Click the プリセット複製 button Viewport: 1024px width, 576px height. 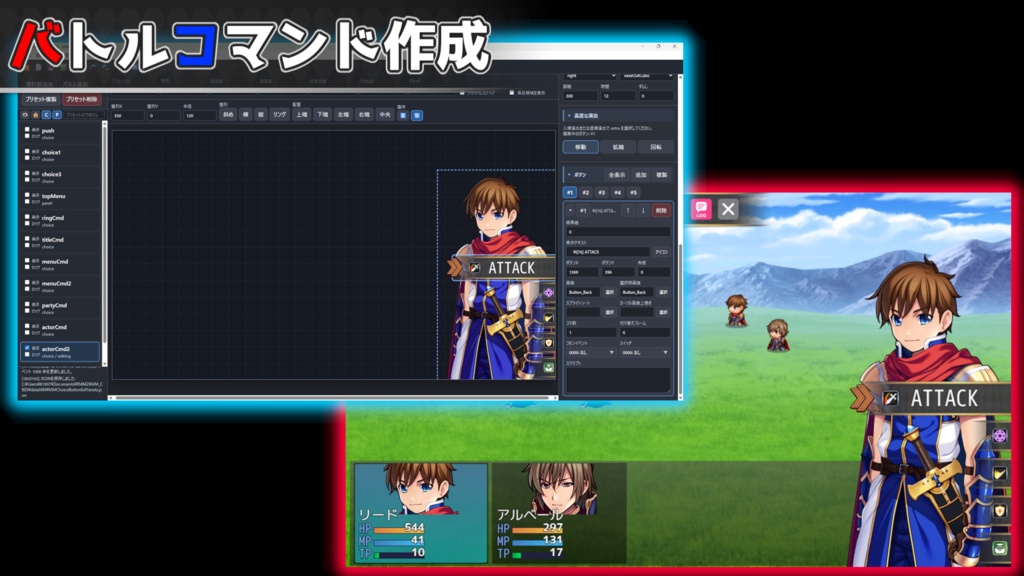[40, 99]
